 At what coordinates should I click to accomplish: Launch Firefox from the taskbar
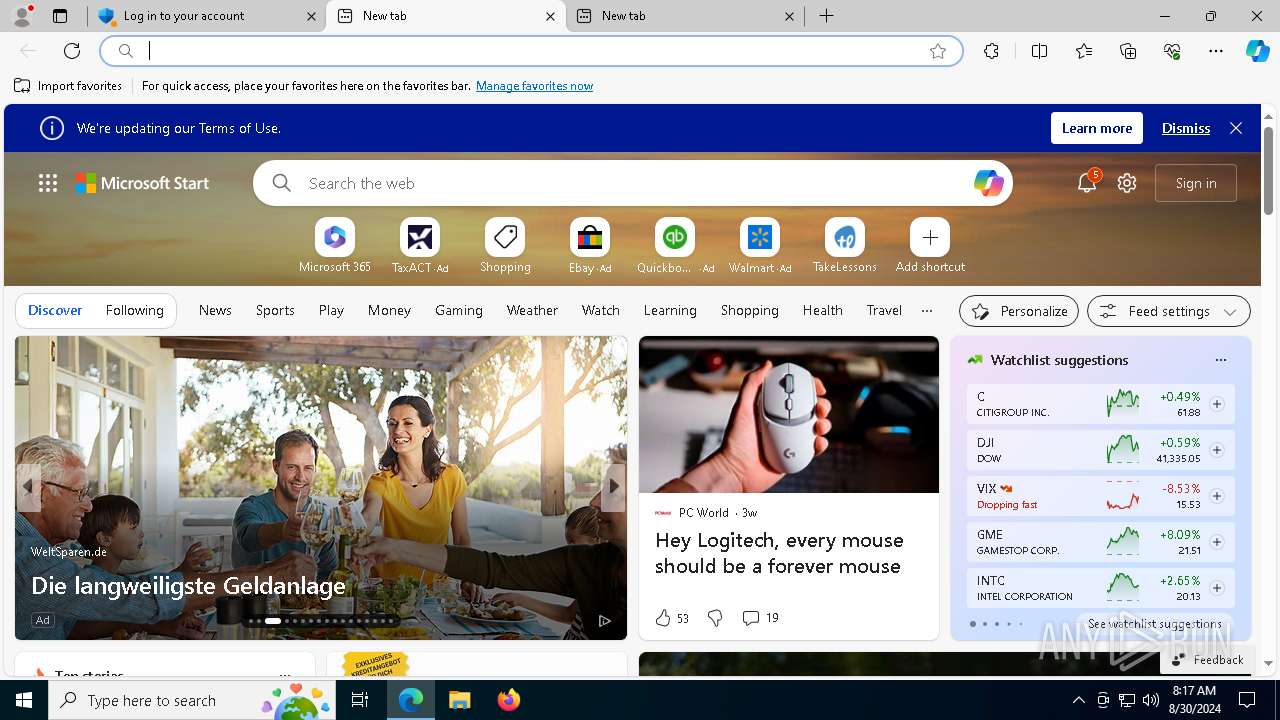coord(508,700)
